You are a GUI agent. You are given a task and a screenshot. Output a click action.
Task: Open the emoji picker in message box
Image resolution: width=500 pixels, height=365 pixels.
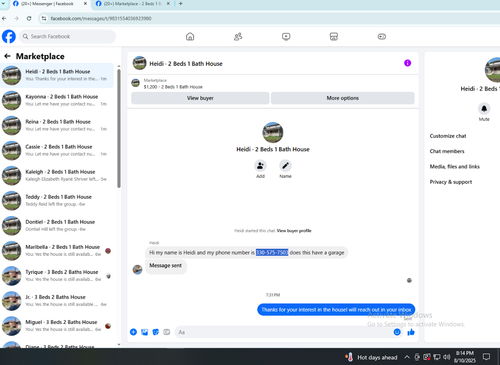click(397, 332)
